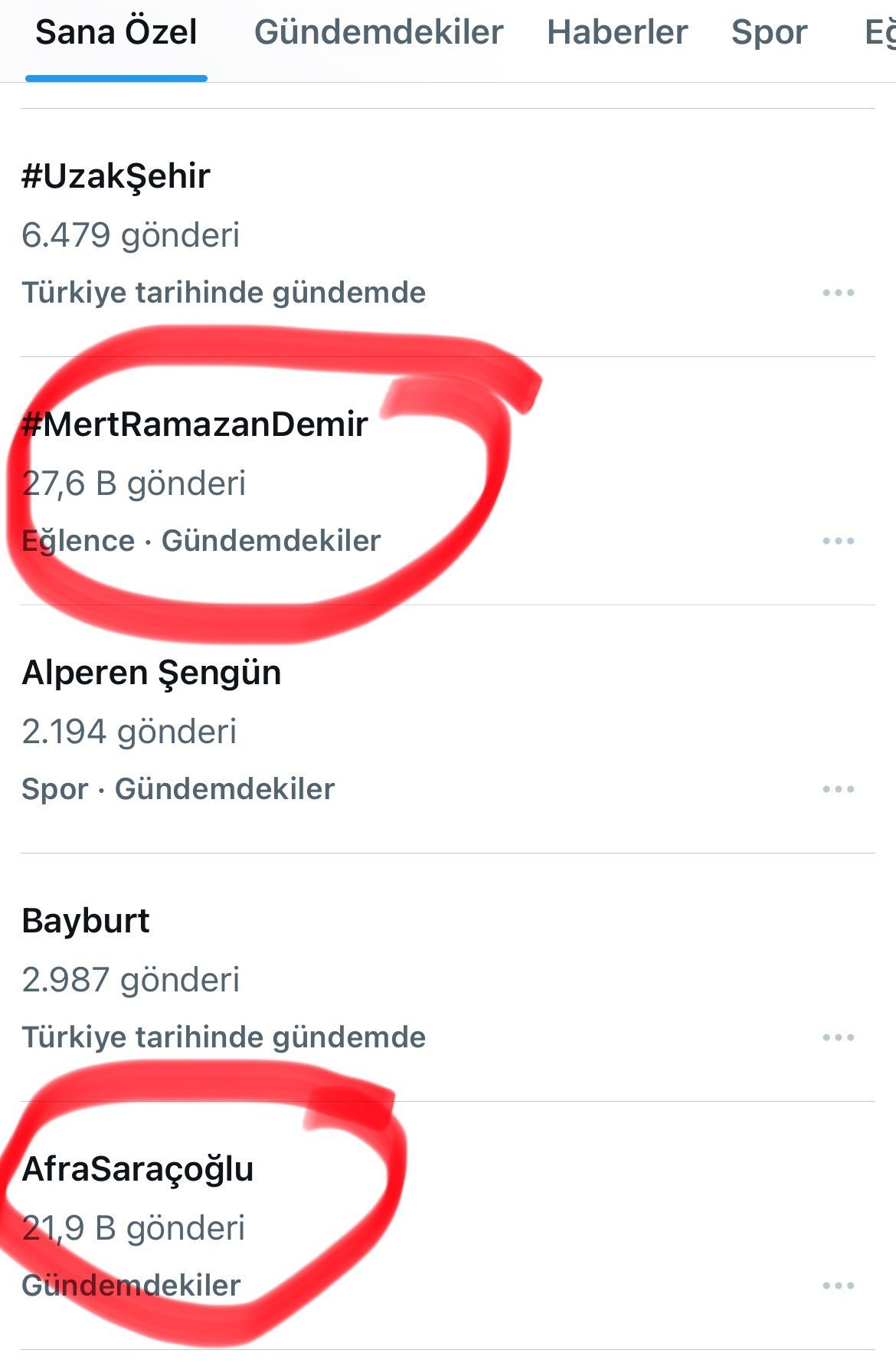Open the #MertRamazanDemir trending hashtag
The height and width of the screenshot is (1363, 896).
point(196,424)
